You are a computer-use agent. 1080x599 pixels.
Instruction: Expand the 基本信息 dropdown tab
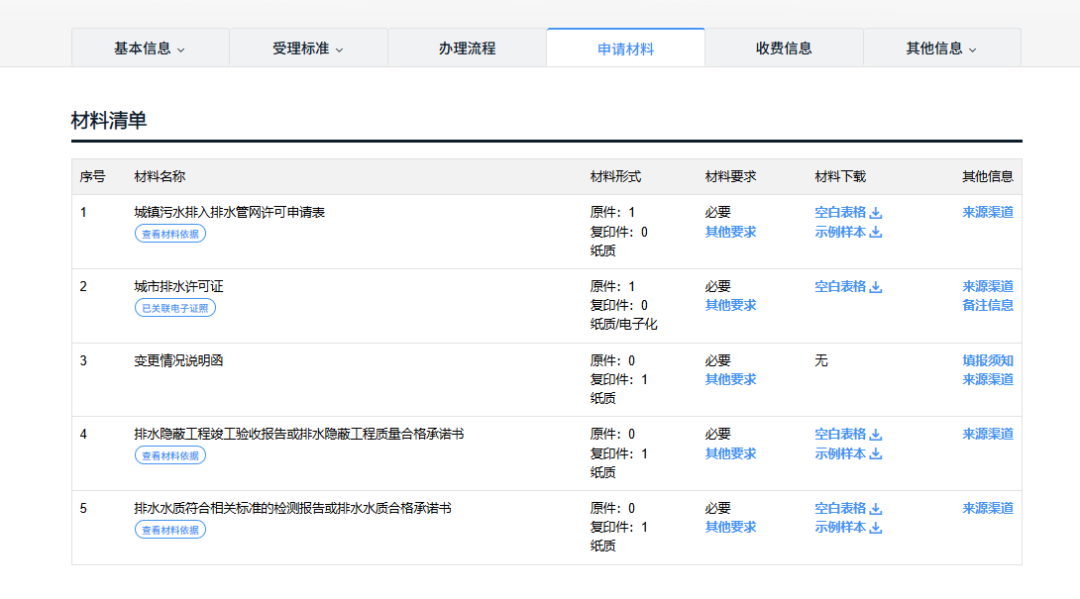pyautogui.click(x=150, y=48)
